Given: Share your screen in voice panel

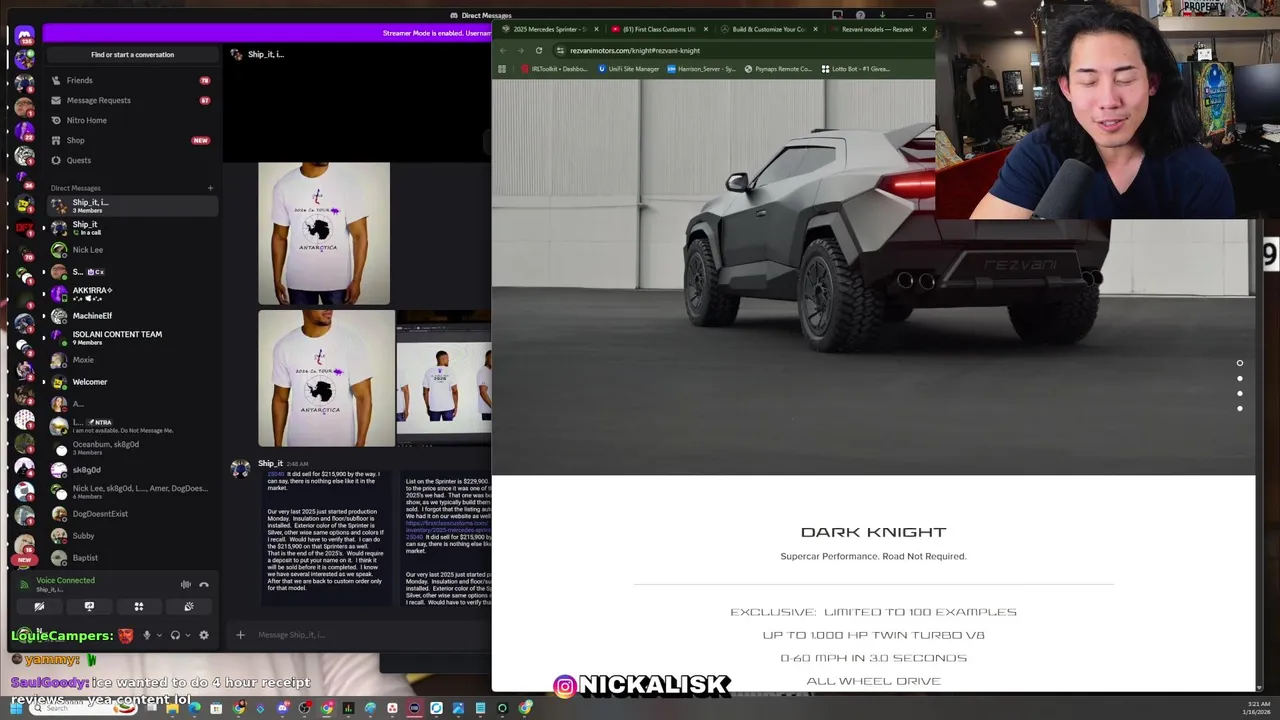Looking at the screenshot, I should pyautogui.click(x=89, y=606).
